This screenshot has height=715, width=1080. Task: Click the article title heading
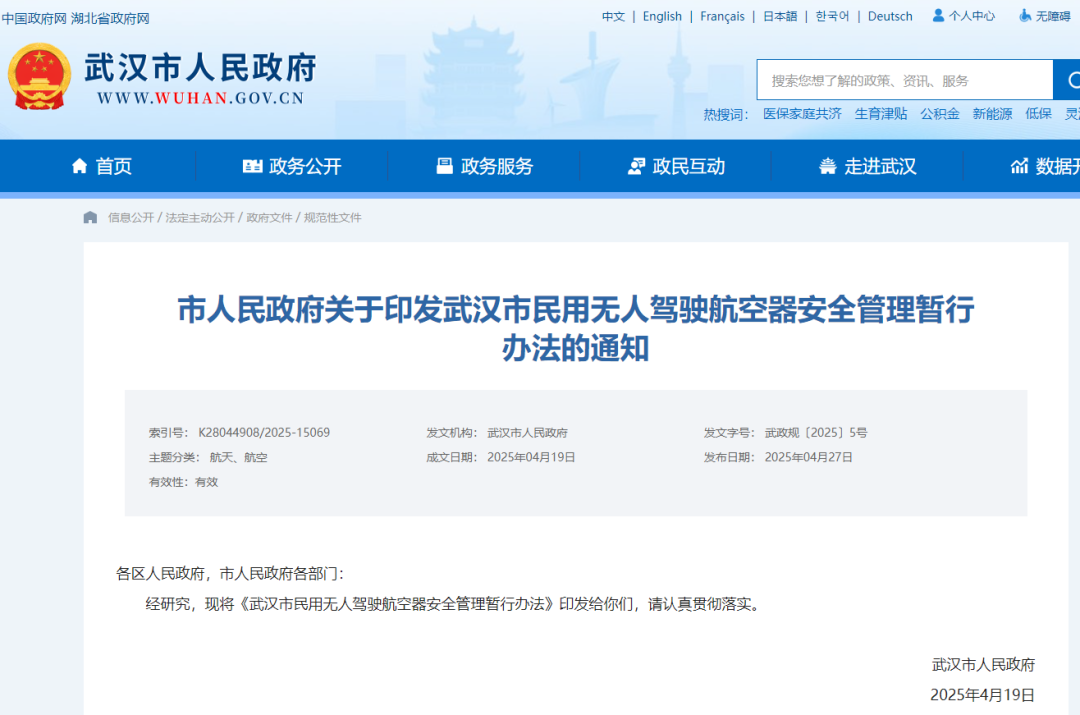[576, 329]
